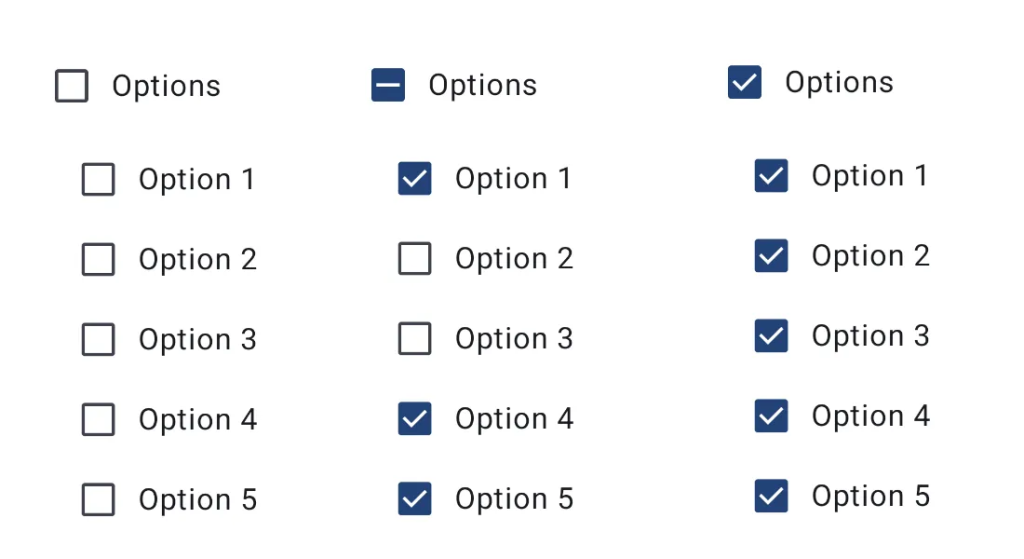Check Option 2 in the partially selected group
This screenshot has height=559, width=1024.
[x=415, y=259]
